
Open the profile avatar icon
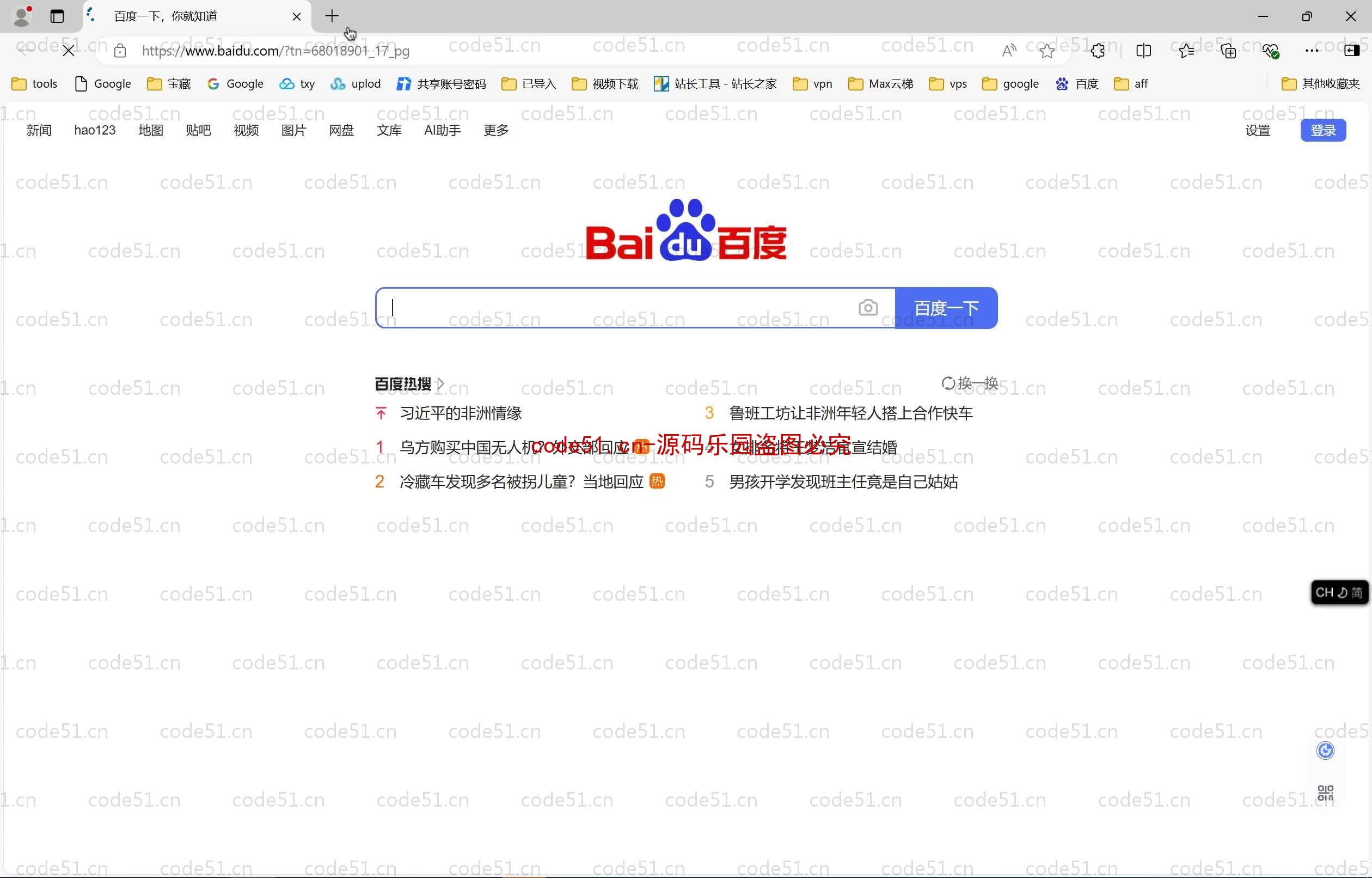[22, 16]
